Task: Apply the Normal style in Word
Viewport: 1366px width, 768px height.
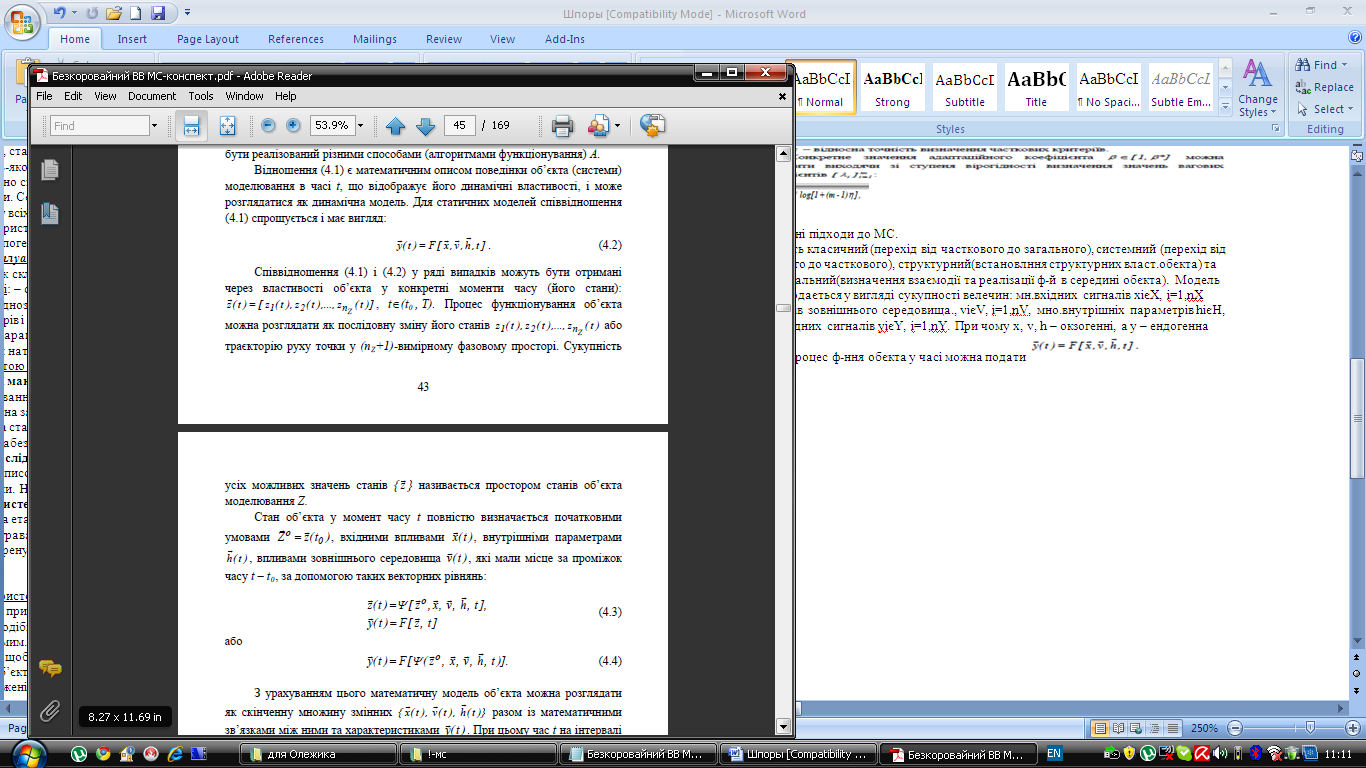Action: 820,88
